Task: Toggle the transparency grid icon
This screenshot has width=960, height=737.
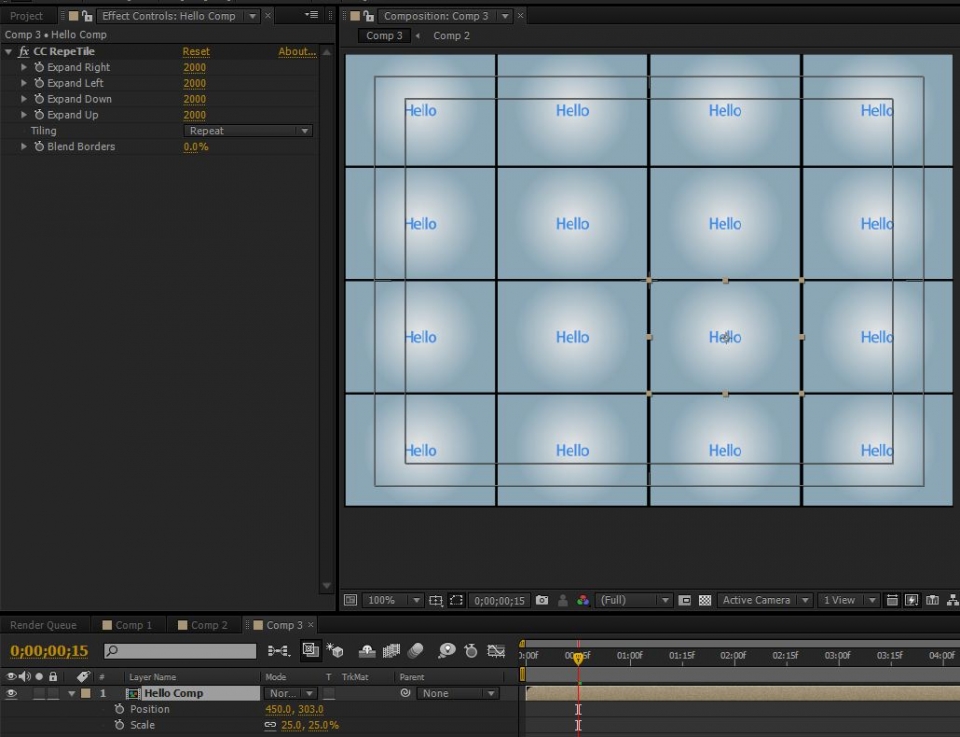Action: [x=705, y=600]
